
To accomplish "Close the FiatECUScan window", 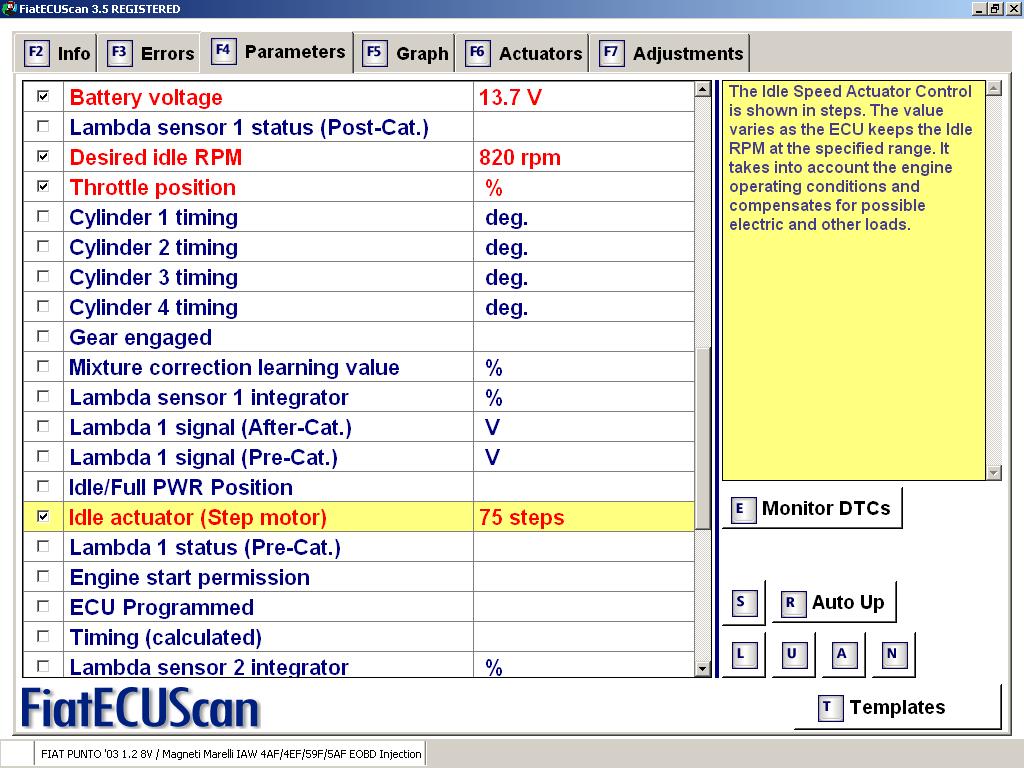I will pyautogui.click(x=1013, y=8).
